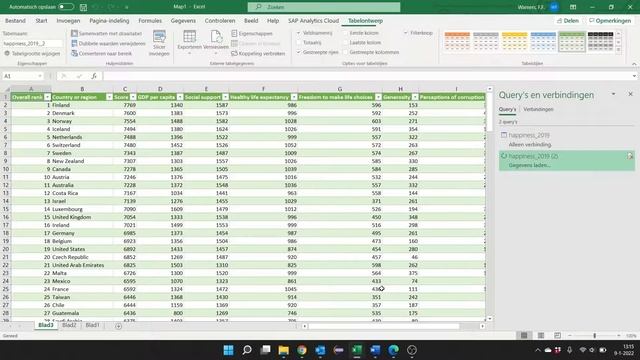Viewport: 640px width, 360px height.
Task: Toggle the Totaalrij checkbox
Action: [x=298, y=42]
